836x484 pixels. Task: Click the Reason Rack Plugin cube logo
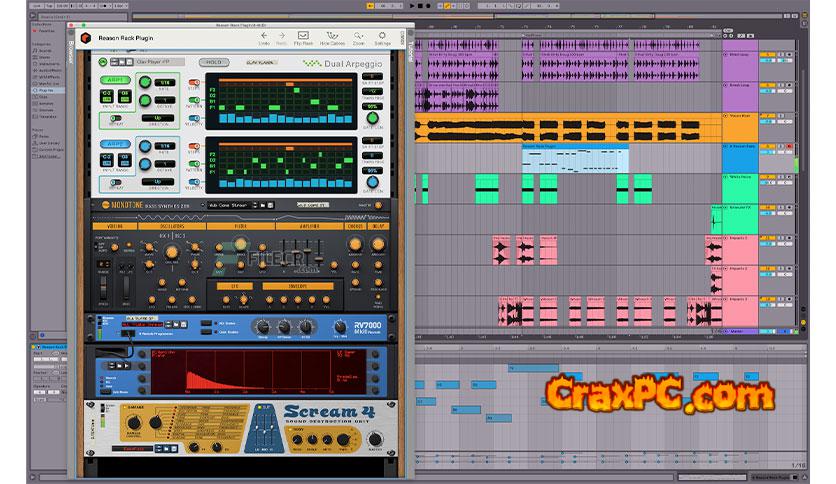coord(85,38)
